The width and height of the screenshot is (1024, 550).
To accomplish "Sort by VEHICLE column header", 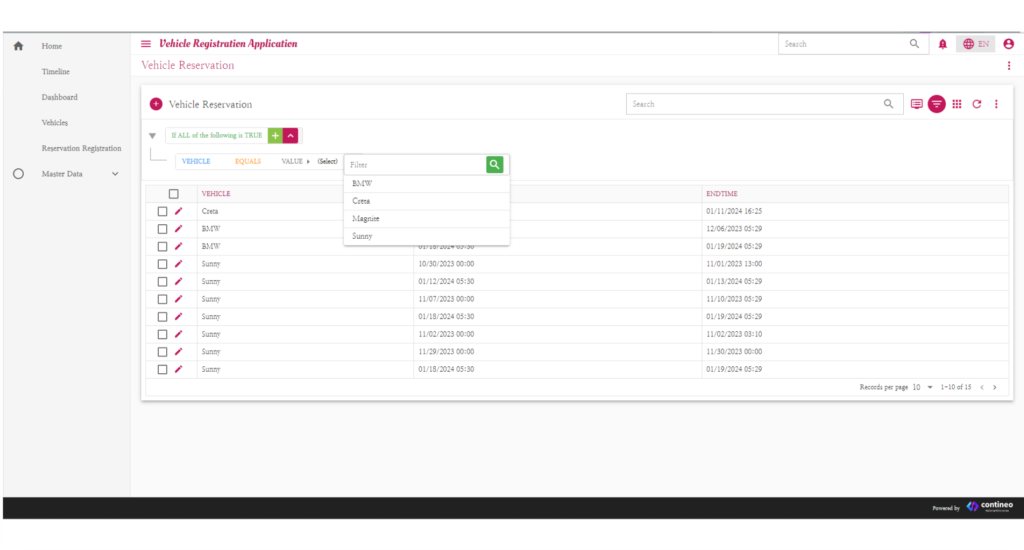I will [216, 194].
